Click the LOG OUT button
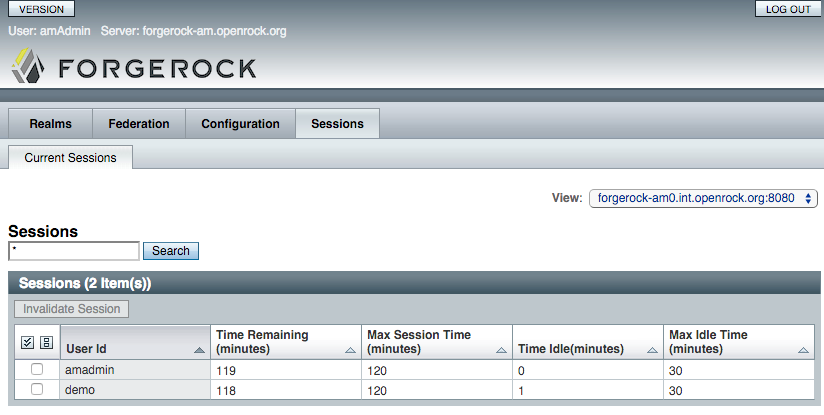The height and width of the screenshot is (415, 824). tap(788, 9)
